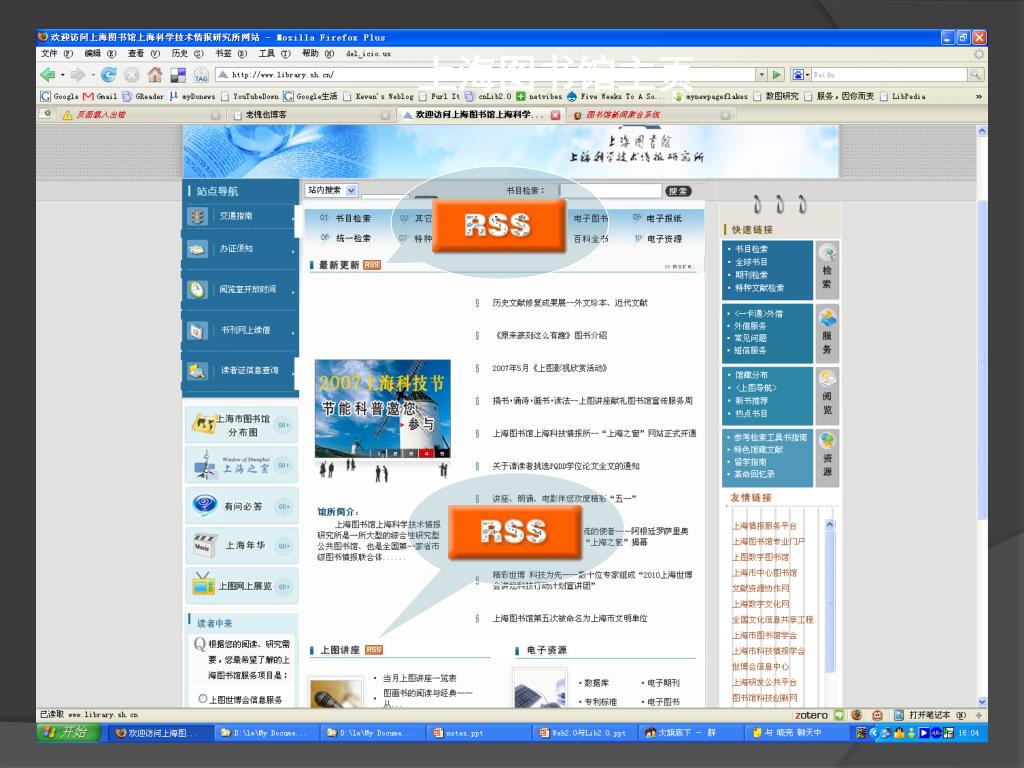
Task: Click the RSS badge next to 上图讲座
Action: click(x=374, y=650)
